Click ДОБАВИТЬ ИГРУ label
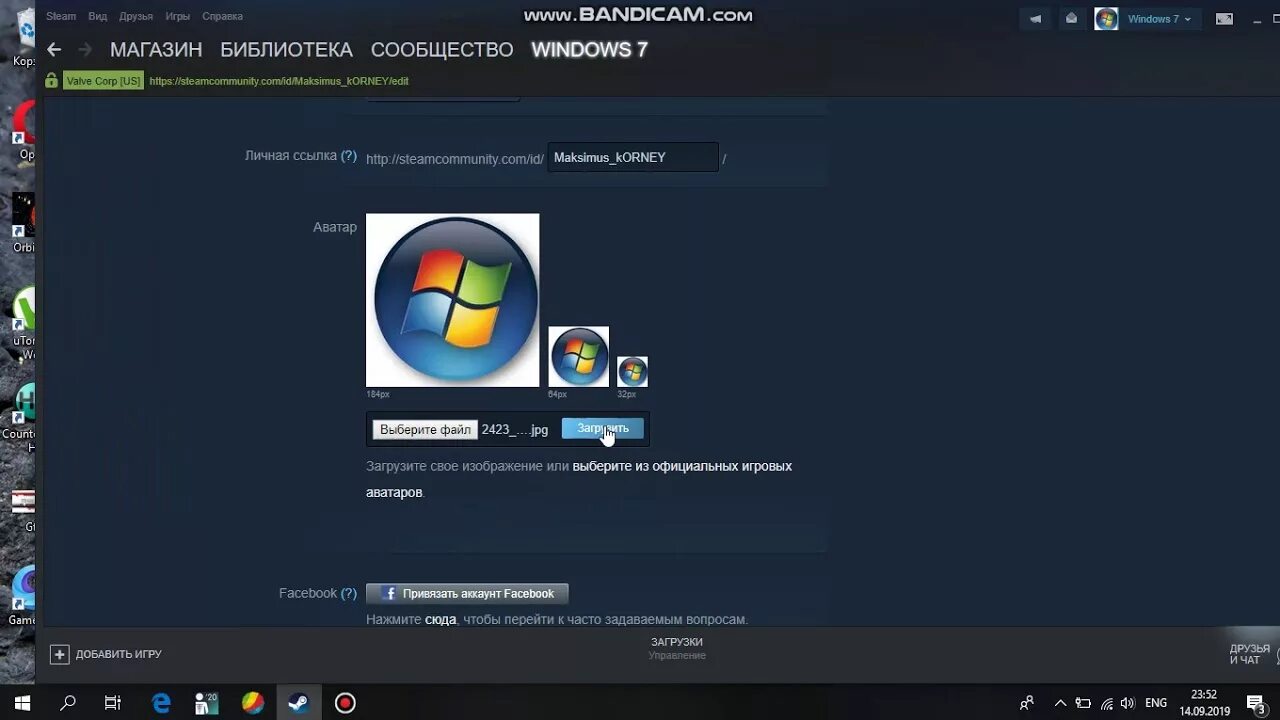 (118, 654)
